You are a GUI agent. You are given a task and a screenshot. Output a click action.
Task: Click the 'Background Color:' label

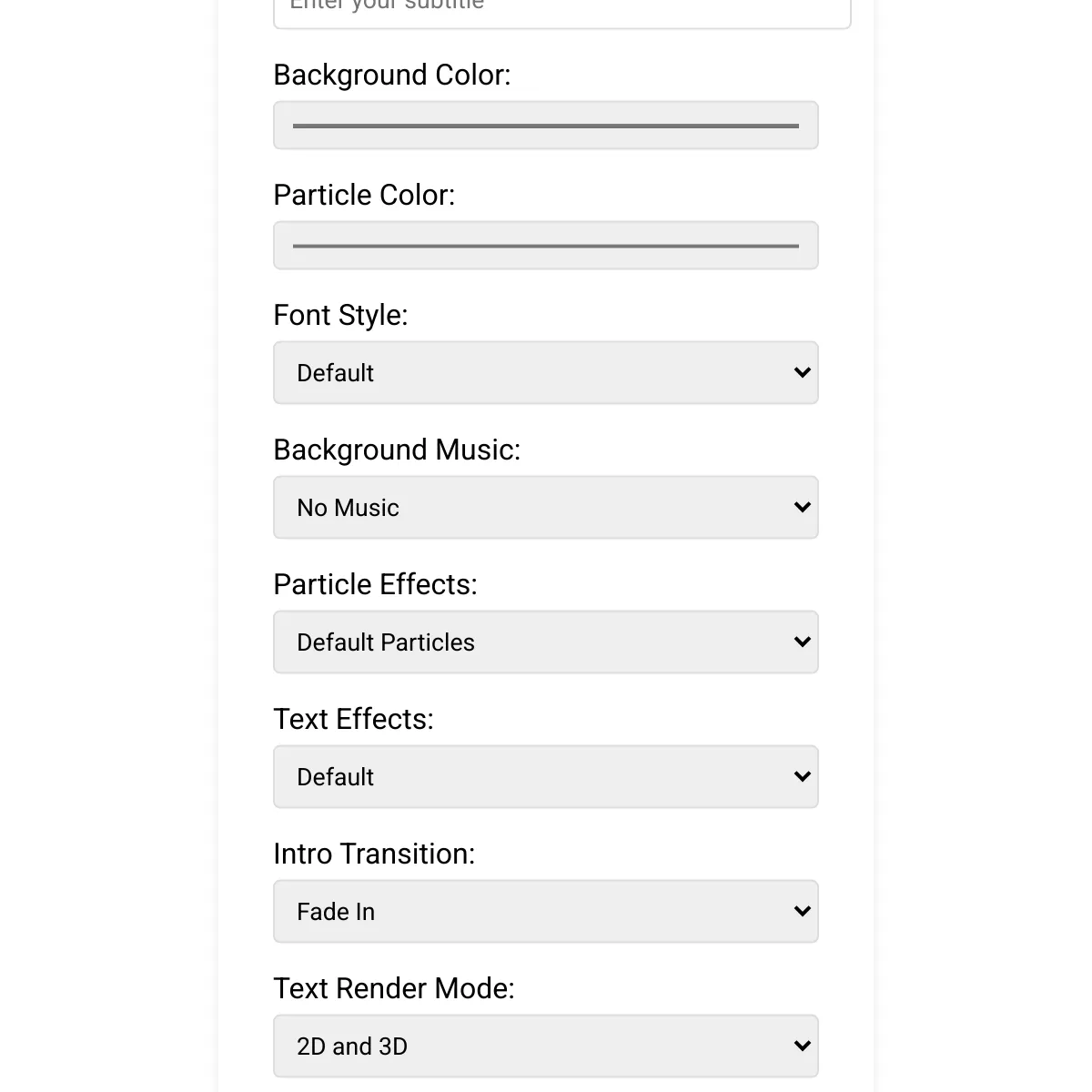coord(392,75)
